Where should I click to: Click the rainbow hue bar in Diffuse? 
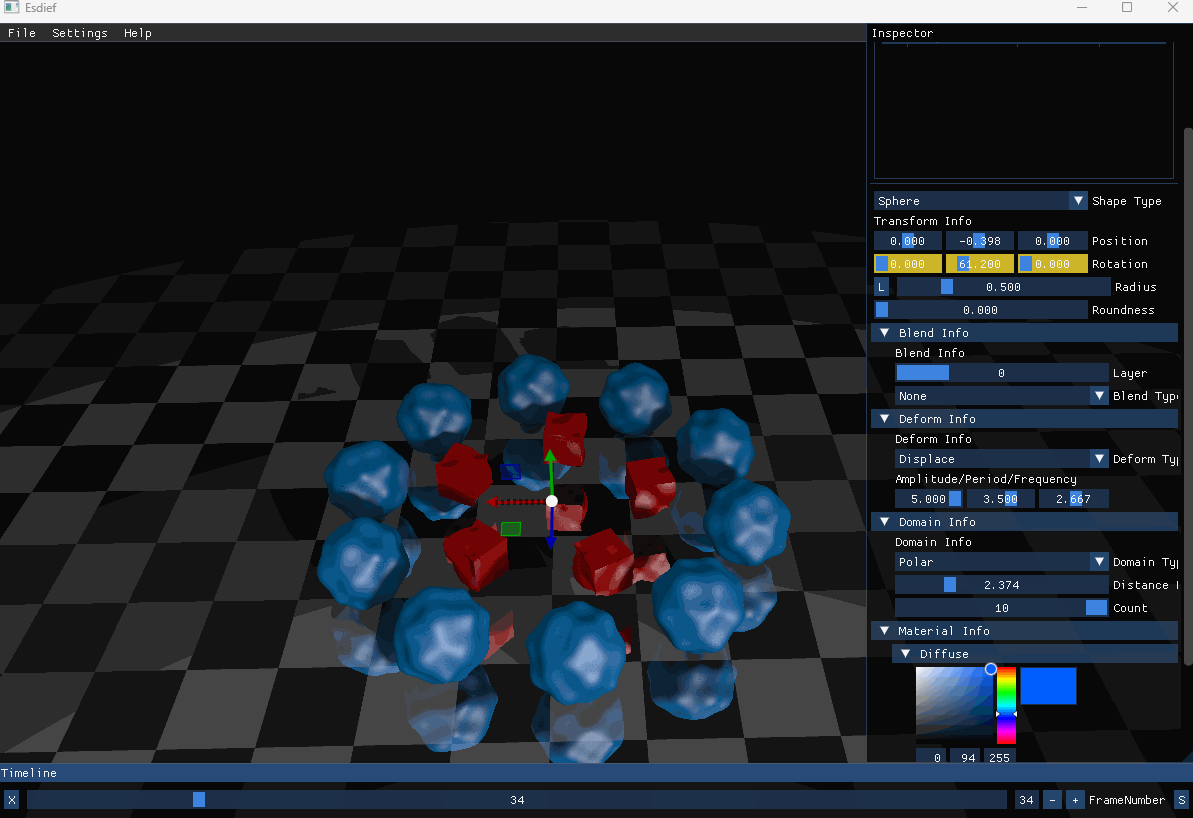pyautogui.click(x=1006, y=705)
